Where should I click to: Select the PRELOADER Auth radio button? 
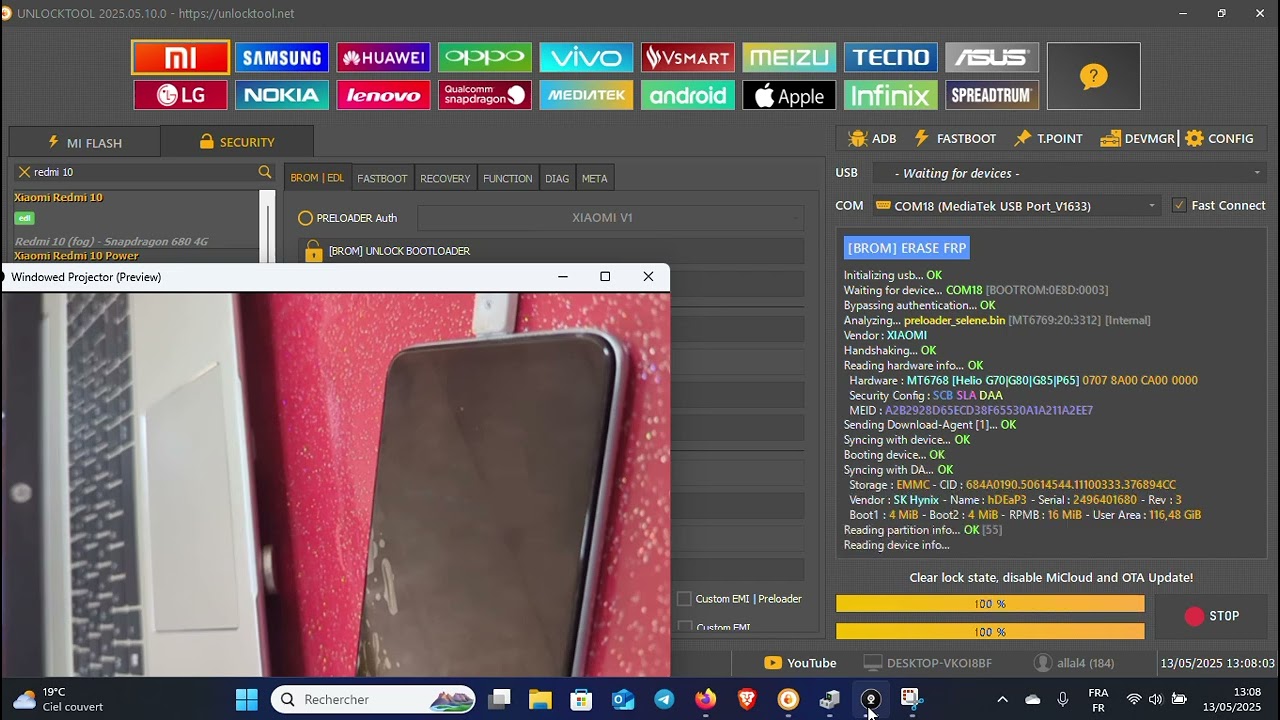tap(305, 218)
